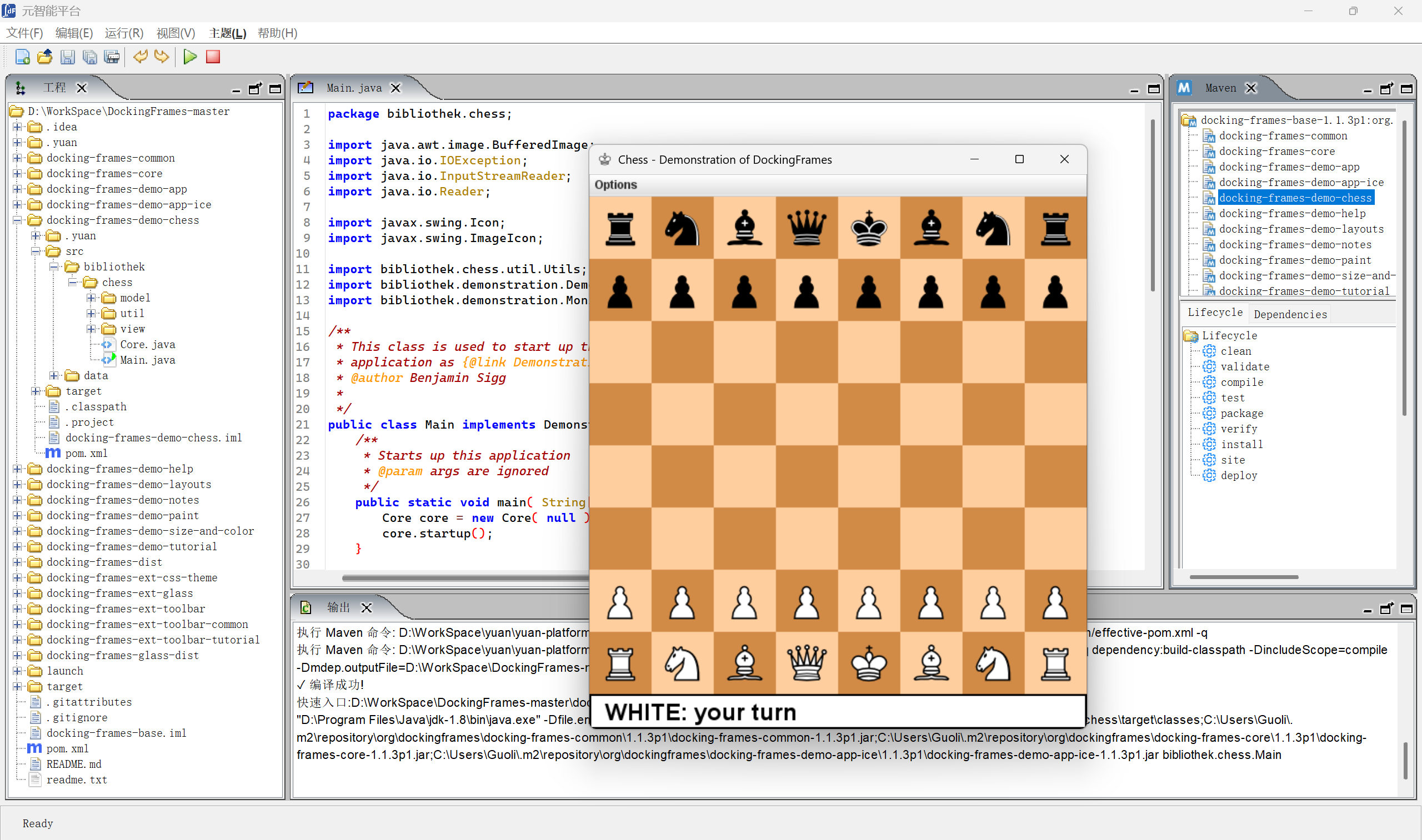Expand the model folder node
Image resolution: width=1422 pixels, height=840 pixels.
pos(91,298)
